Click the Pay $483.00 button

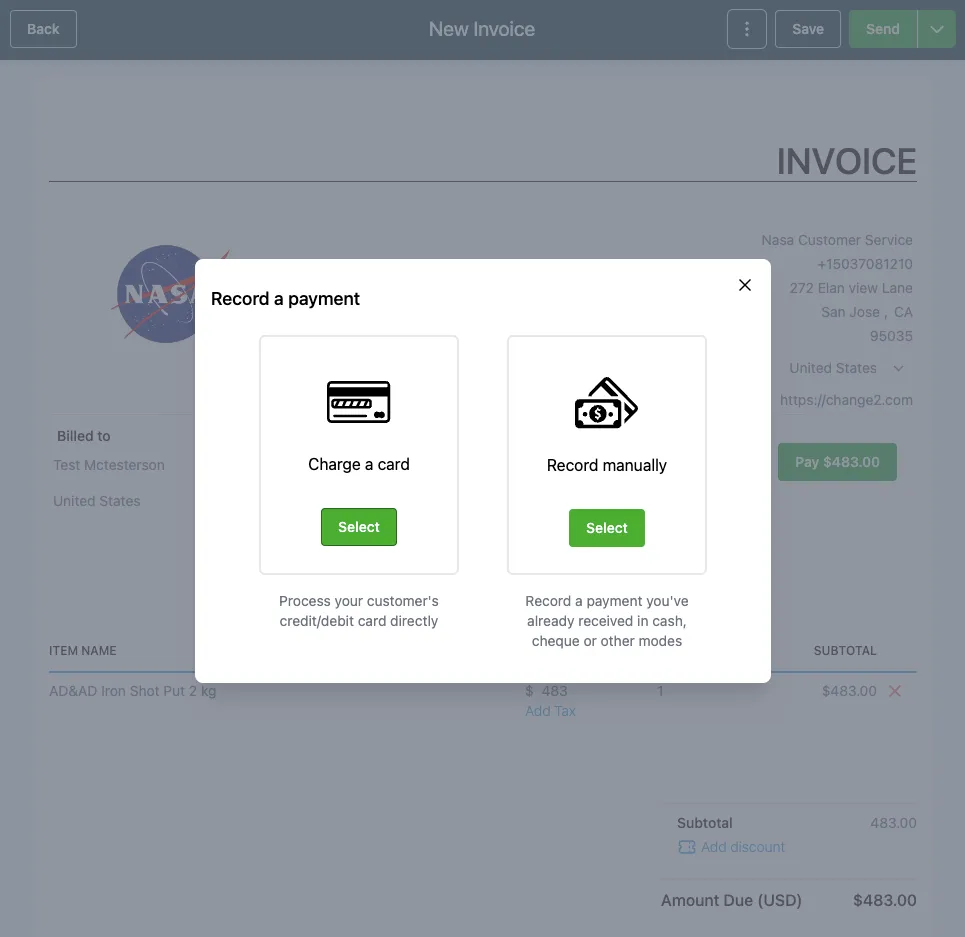pos(837,462)
